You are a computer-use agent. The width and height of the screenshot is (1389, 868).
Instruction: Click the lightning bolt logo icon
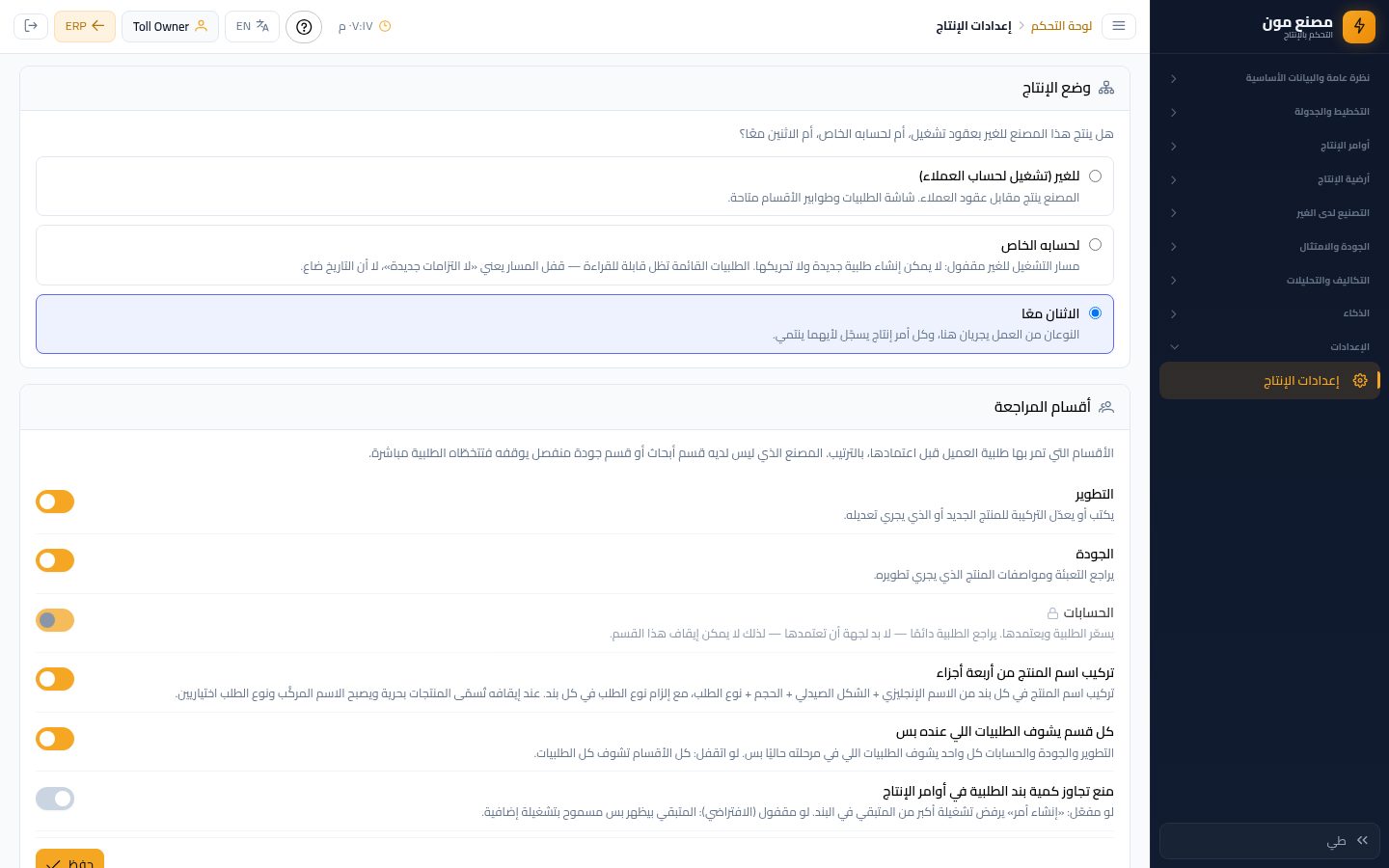[1359, 26]
